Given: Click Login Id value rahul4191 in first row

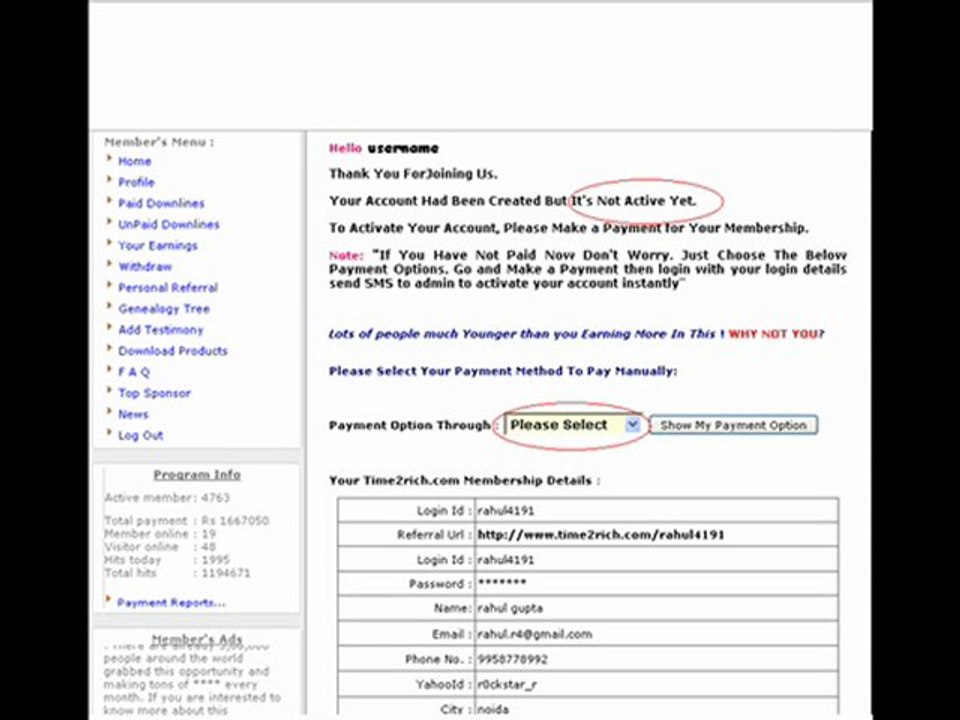Looking at the screenshot, I should pyautogui.click(x=506, y=511).
